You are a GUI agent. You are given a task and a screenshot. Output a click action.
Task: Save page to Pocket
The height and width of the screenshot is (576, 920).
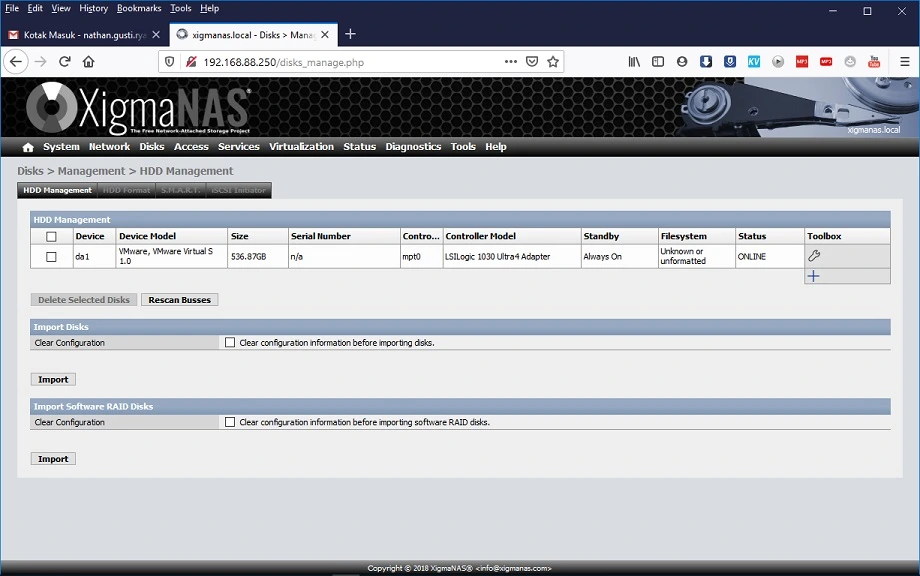[532, 62]
